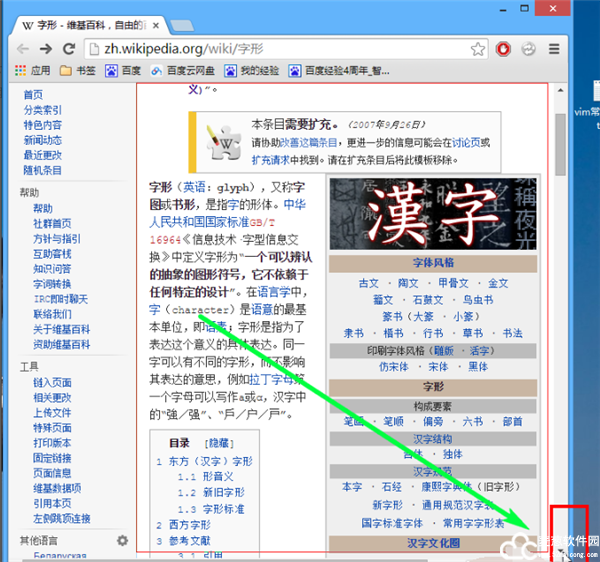Image resolution: width=600 pixels, height=562 pixels.
Task: Open the 打印版本 link in the toolbox
Action: pyautogui.click(x=52, y=443)
